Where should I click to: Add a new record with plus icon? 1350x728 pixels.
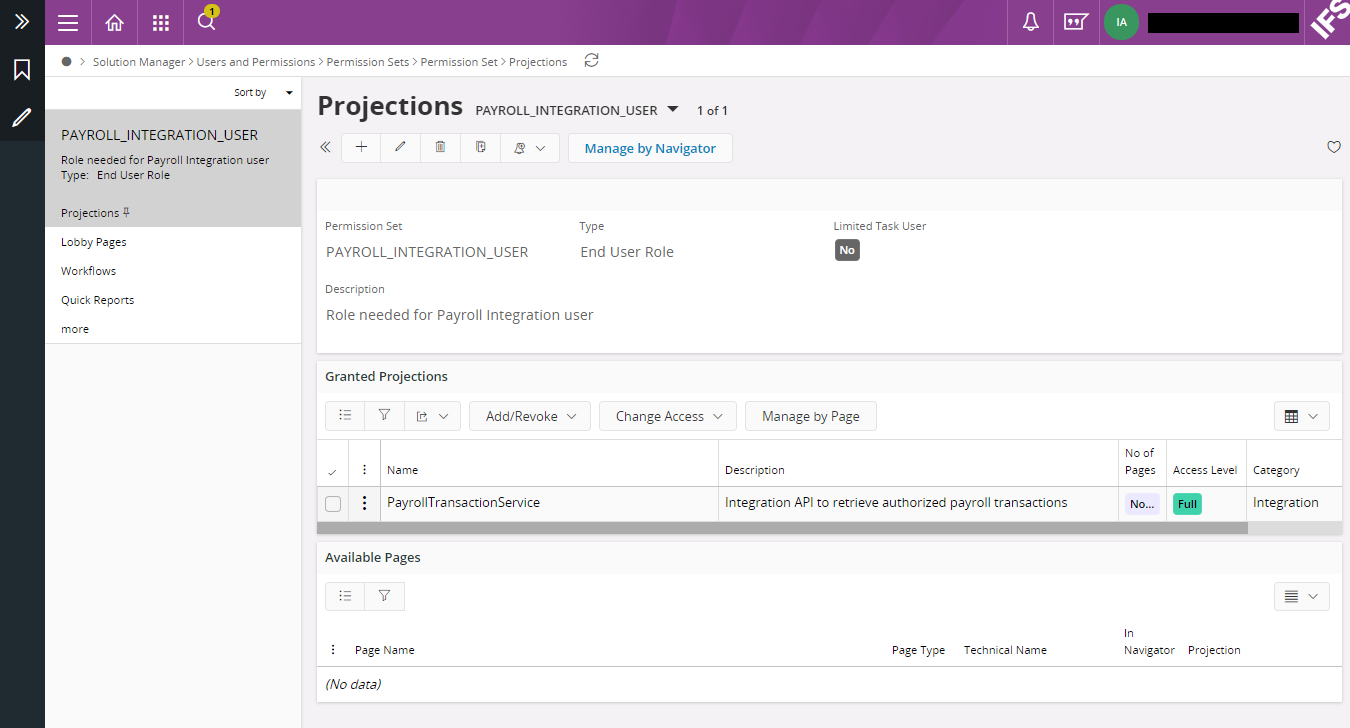[361, 148]
